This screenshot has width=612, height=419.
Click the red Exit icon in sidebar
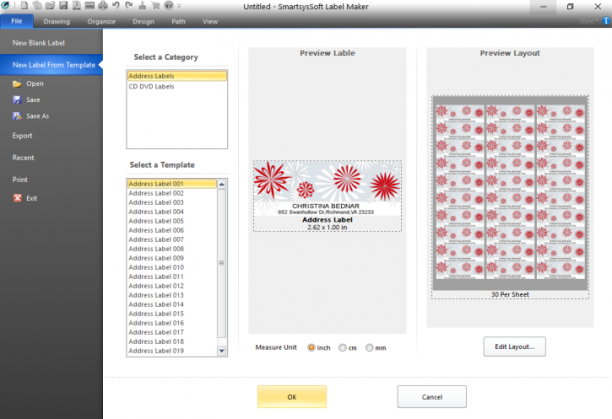[17, 198]
